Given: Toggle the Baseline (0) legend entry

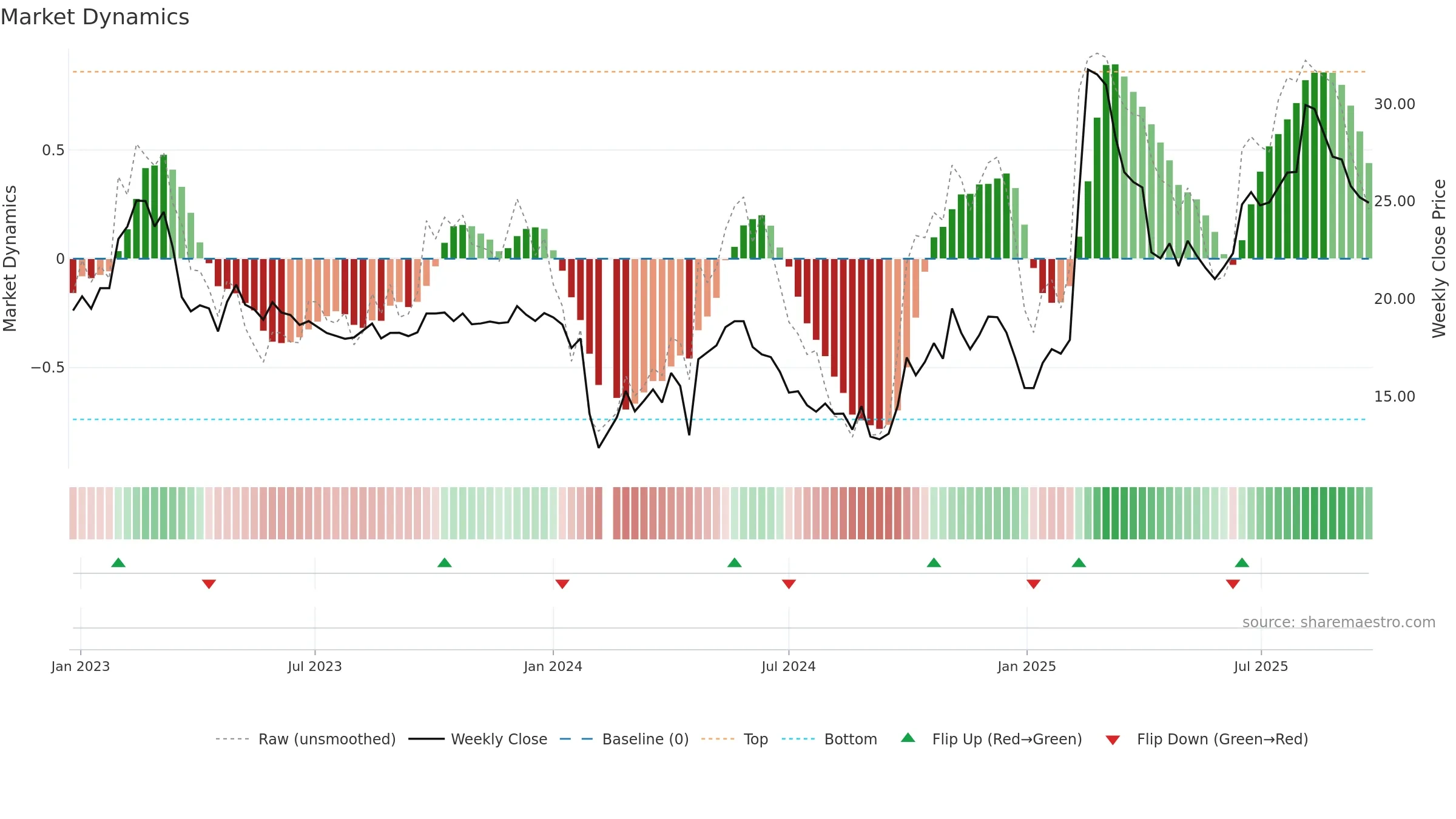Looking at the screenshot, I should pos(624,739).
